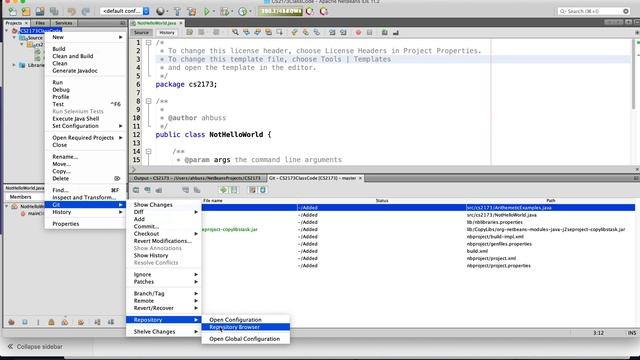This screenshot has width=640, height=360.
Task: Click the Path column header in Git table
Action: coord(551,200)
